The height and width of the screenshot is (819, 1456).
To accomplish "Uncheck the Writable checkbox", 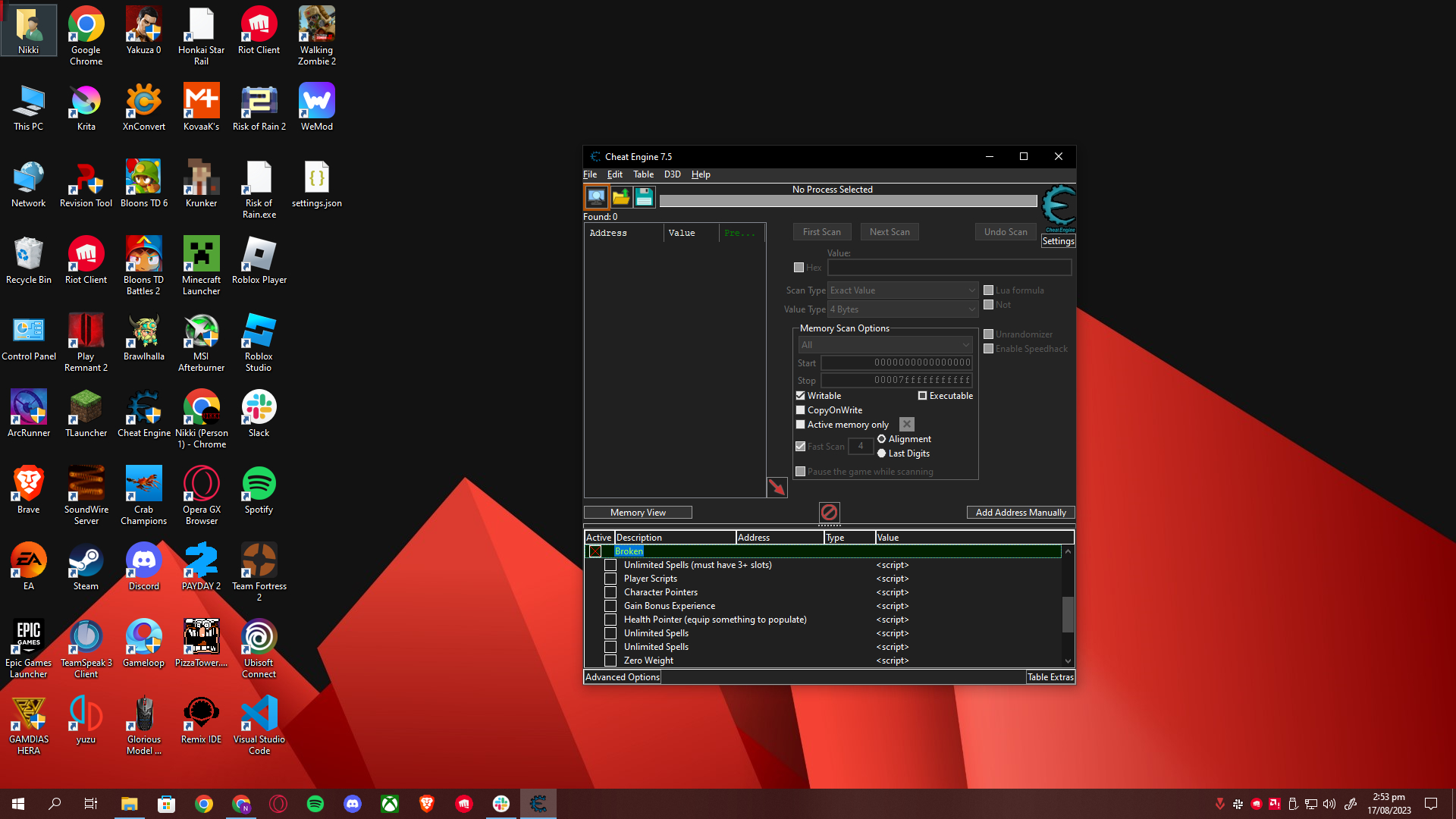I will click(x=800, y=396).
